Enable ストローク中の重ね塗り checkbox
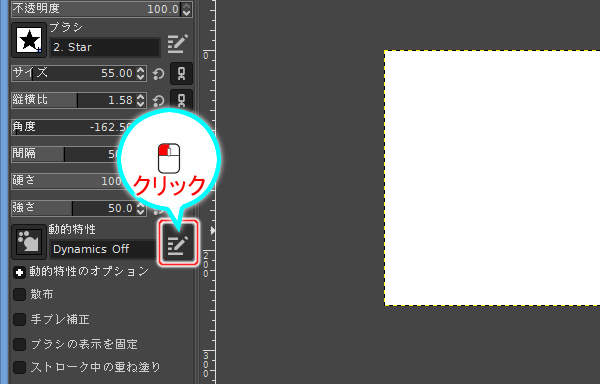This screenshot has width=600, height=384. point(20,368)
